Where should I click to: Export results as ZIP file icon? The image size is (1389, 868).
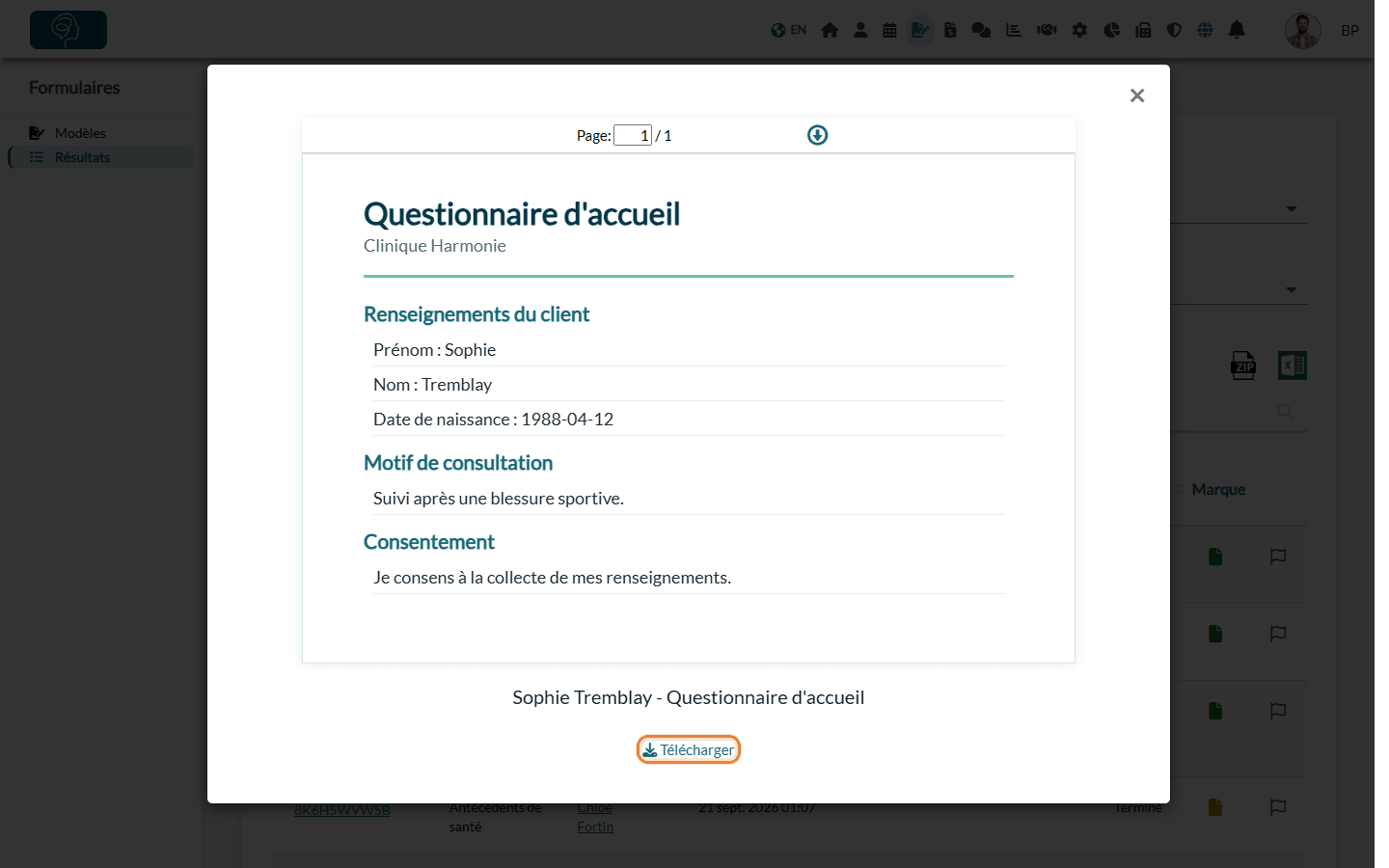click(1243, 366)
